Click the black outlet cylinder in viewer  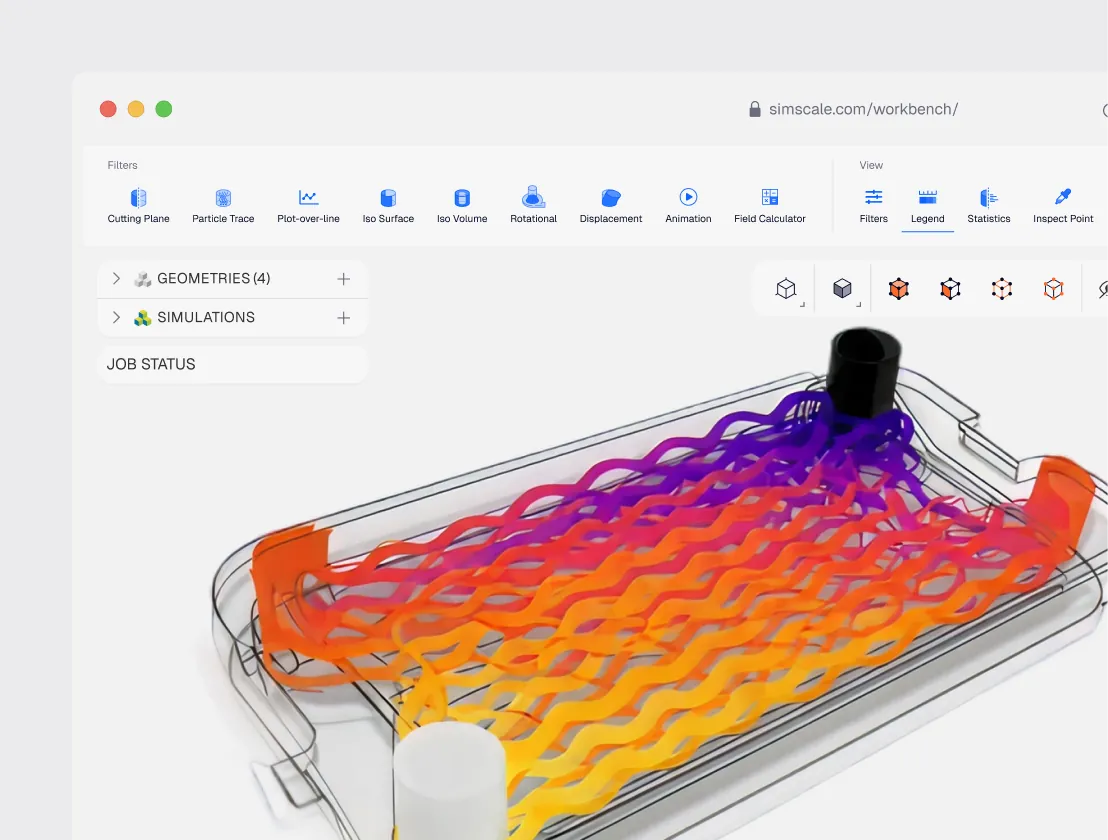pyautogui.click(x=864, y=371)
